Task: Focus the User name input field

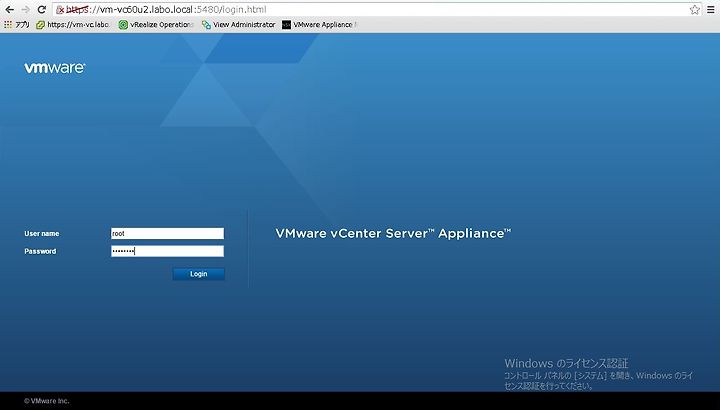Action: click(167, 233)
